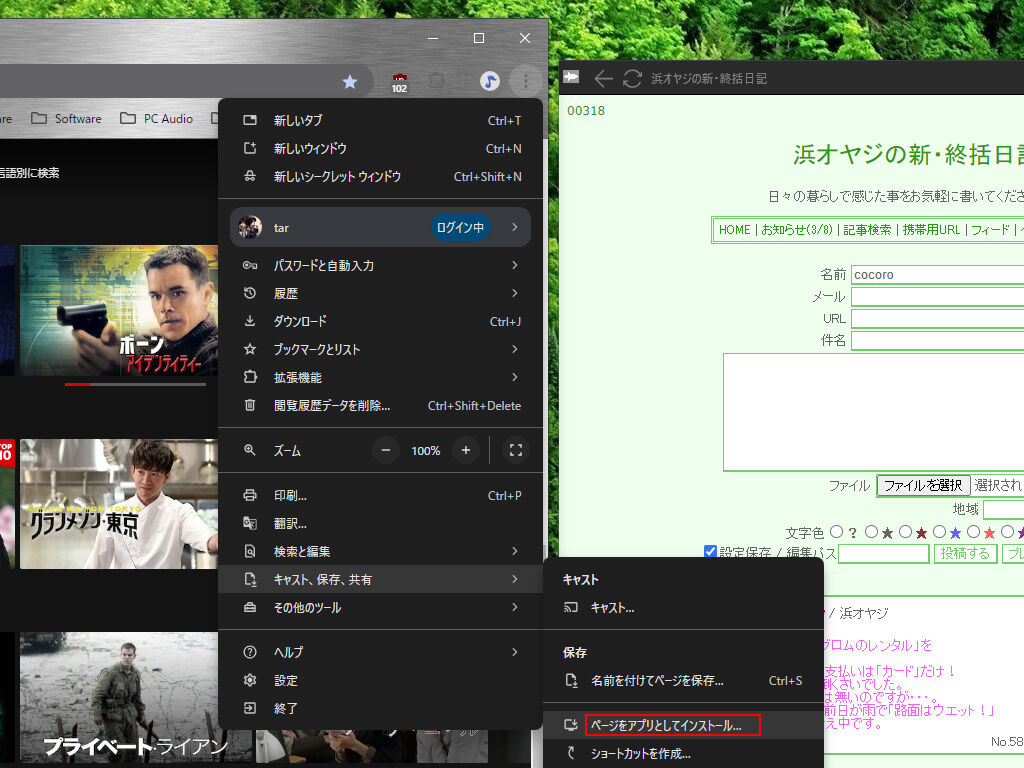
Task: Expand the その他のツール submenu
Action: (380, 607)
